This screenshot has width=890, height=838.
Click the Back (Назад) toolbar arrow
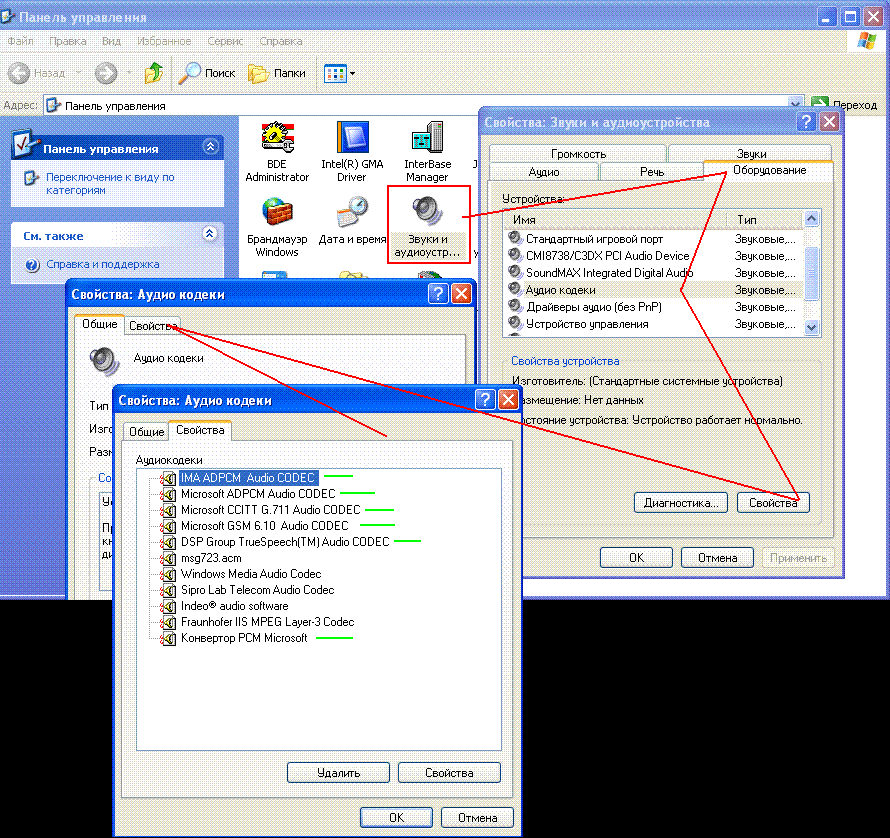(19, 73)
